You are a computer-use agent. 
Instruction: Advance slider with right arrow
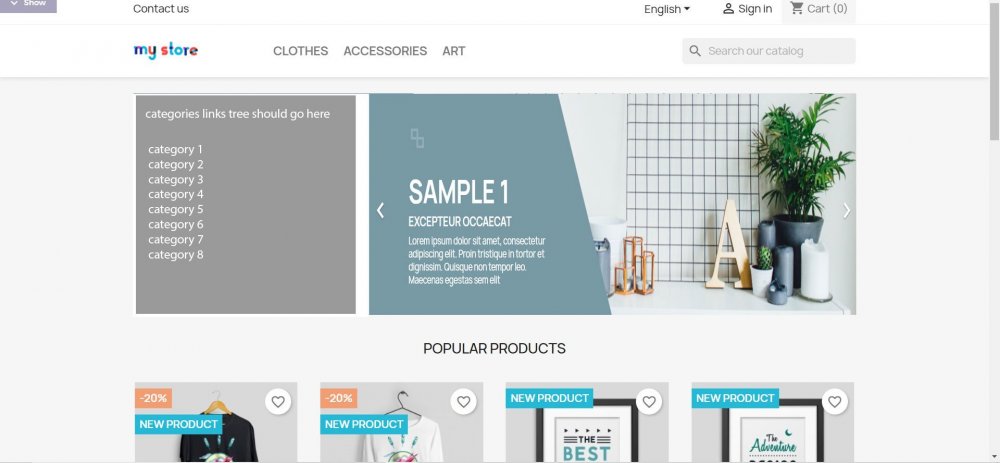846,210
